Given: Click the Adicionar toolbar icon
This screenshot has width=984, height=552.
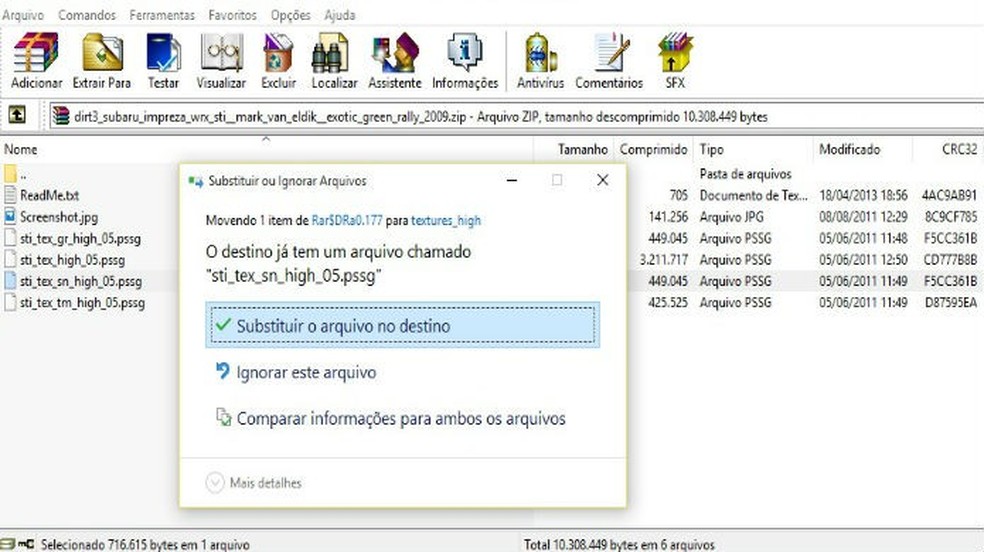Looking at the screenshot, I should [x=36, y=53].
